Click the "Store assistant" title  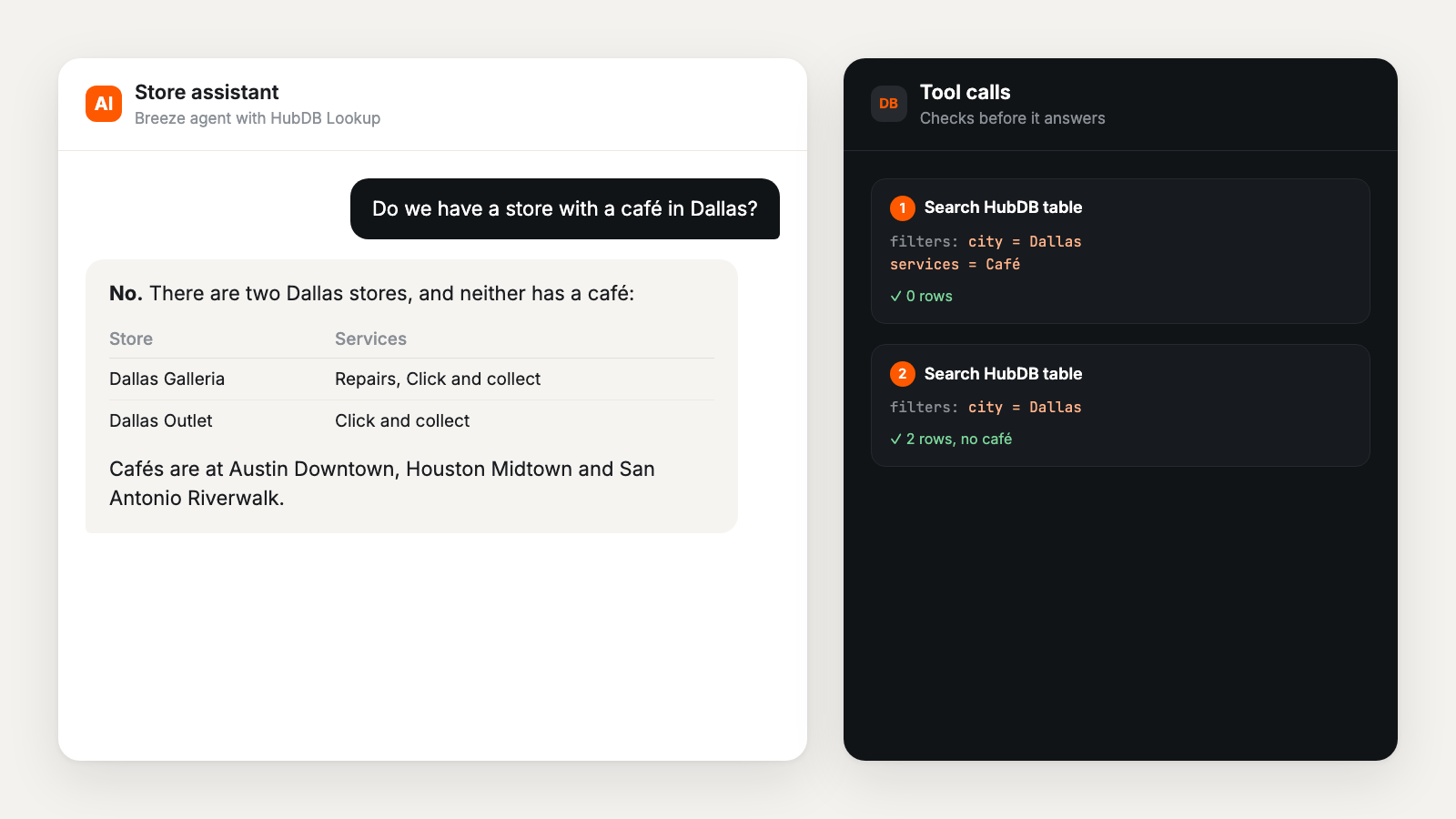(x=207, y=92)
